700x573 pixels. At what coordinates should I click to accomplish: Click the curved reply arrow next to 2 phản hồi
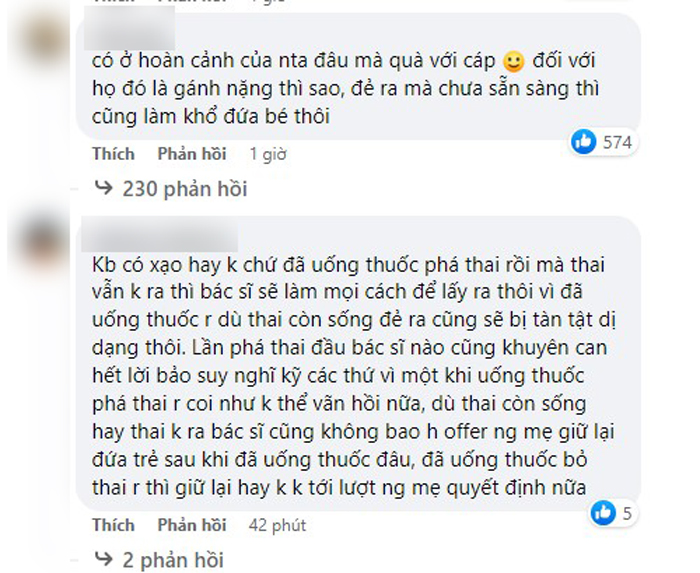tap(104, 559)
